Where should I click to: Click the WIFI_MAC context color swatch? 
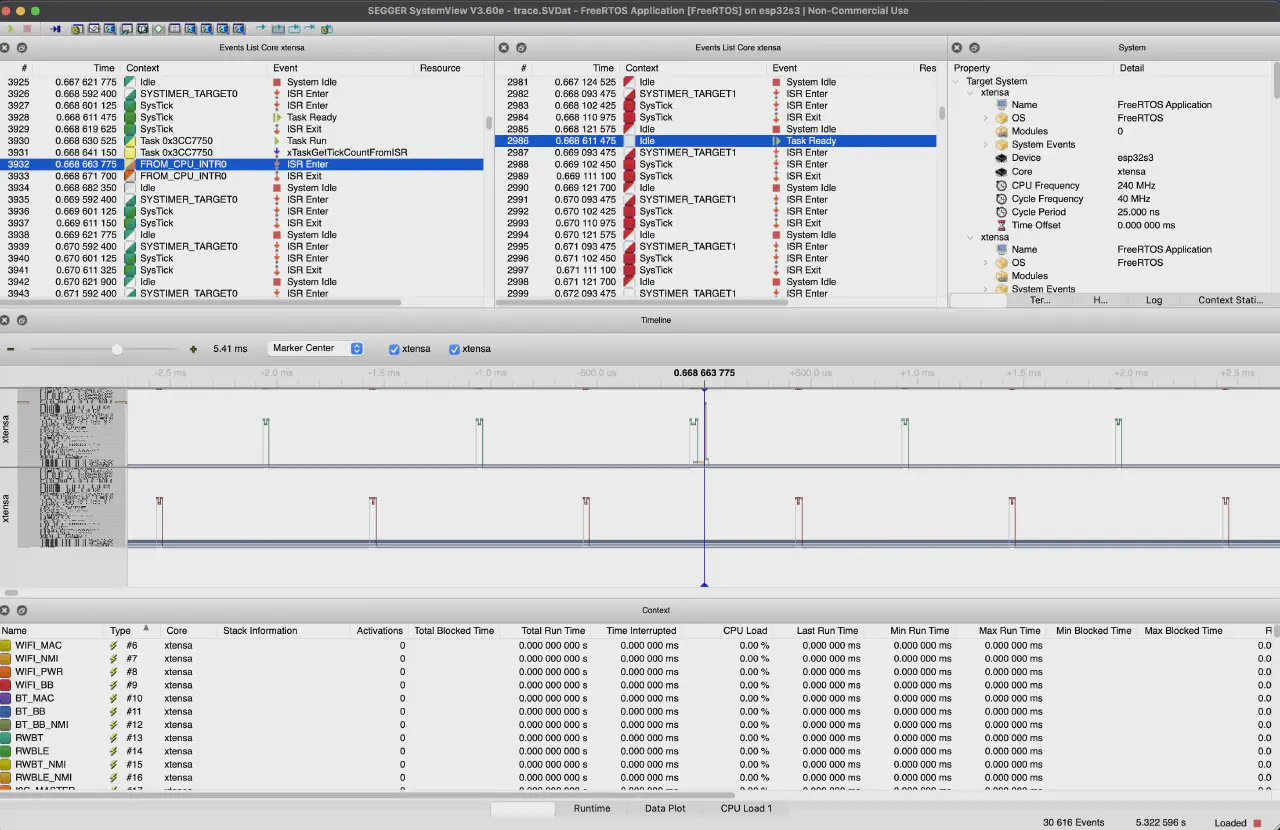[6, 646]
